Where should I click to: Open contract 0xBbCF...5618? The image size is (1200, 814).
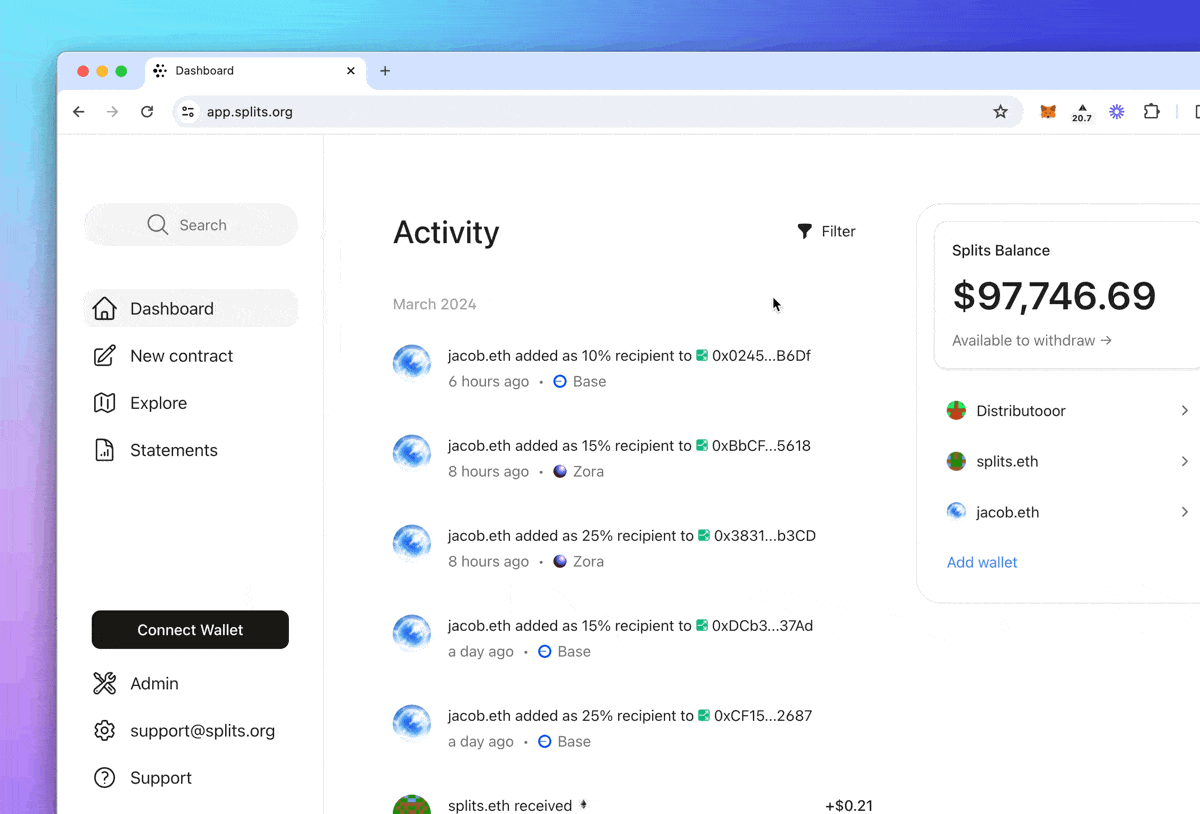(x=761, y=446)
